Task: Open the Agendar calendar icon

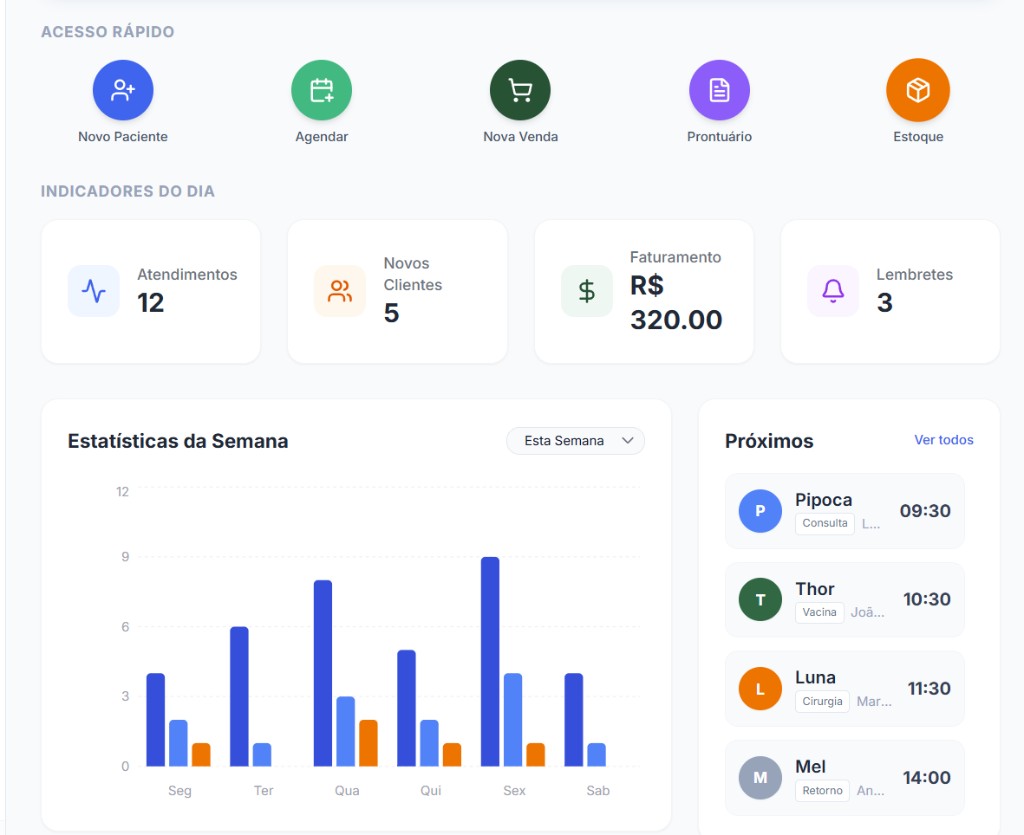Action: click(x=321, y=88)
